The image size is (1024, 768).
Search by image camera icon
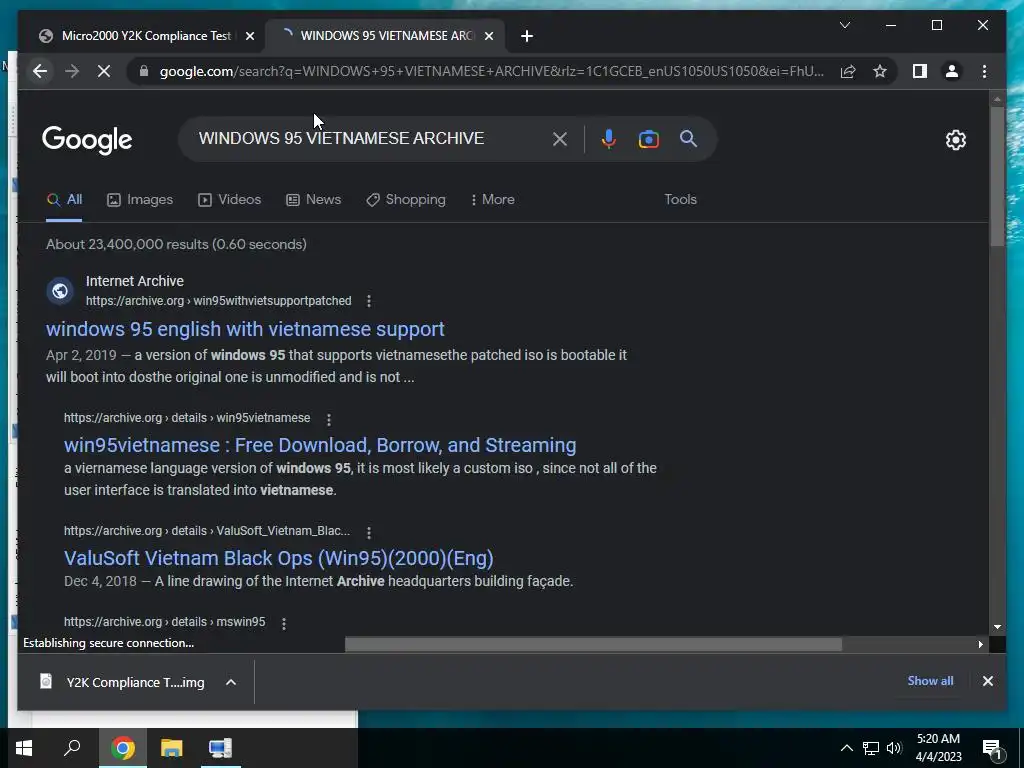click(x=648, y=139)
